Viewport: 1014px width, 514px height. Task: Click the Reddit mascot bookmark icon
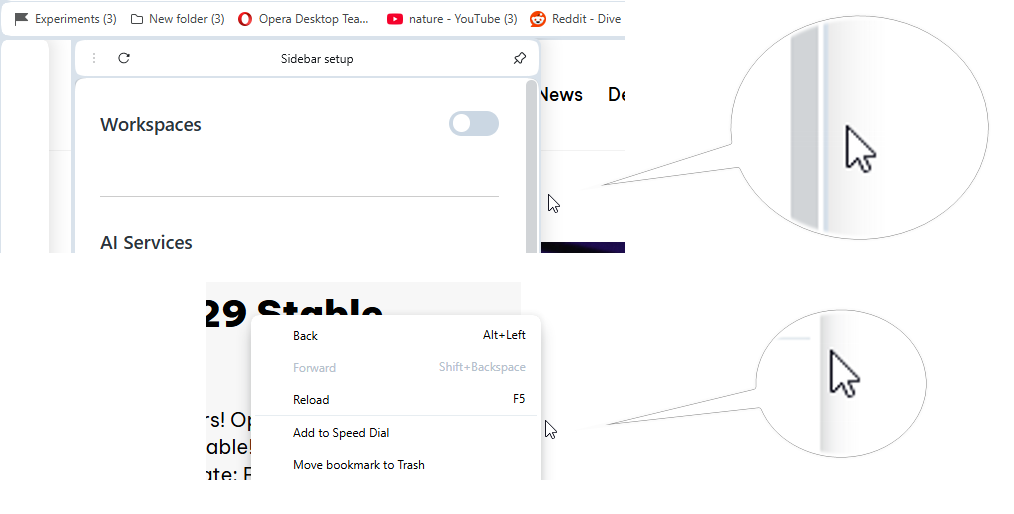click(538, 19)
